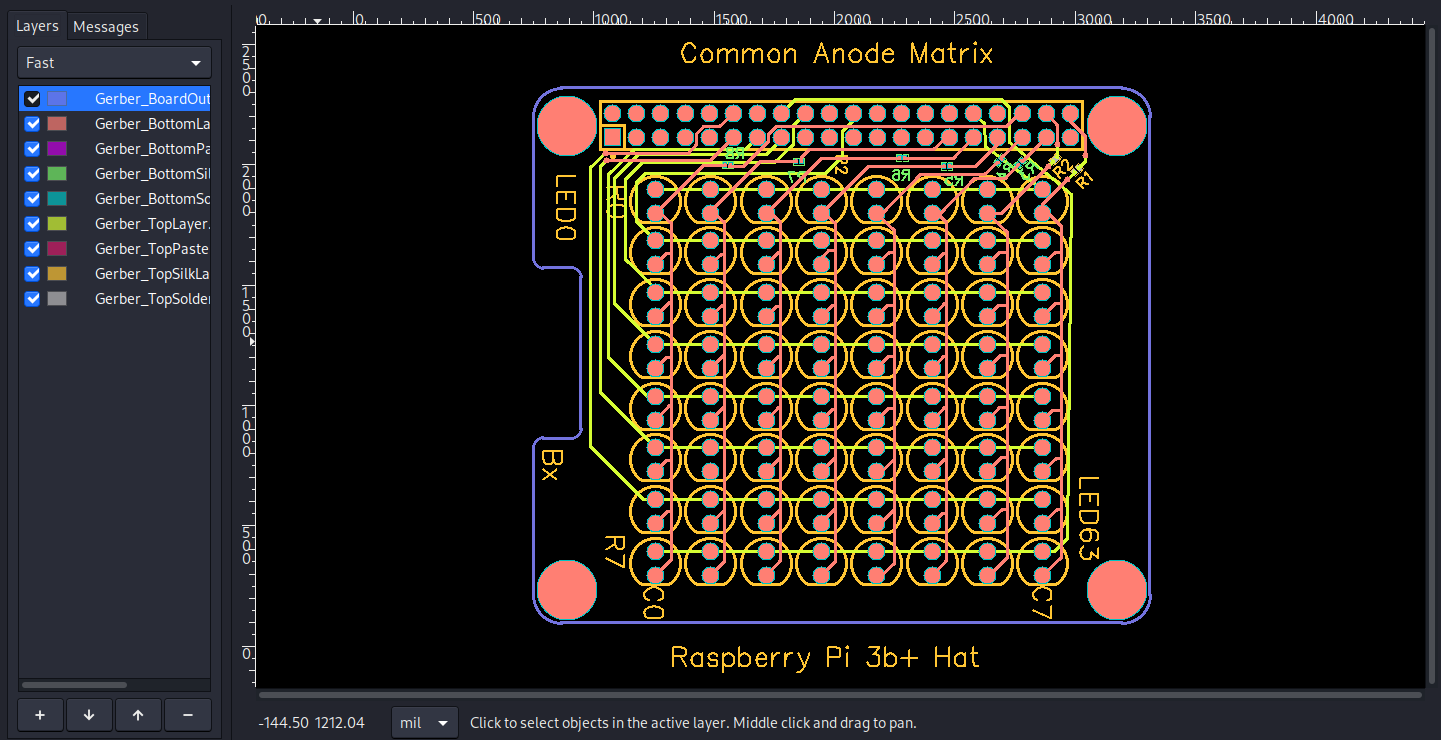Click the gray Gerber_TopSolder color swatch

pyautogui.click(x=57, y=299)
